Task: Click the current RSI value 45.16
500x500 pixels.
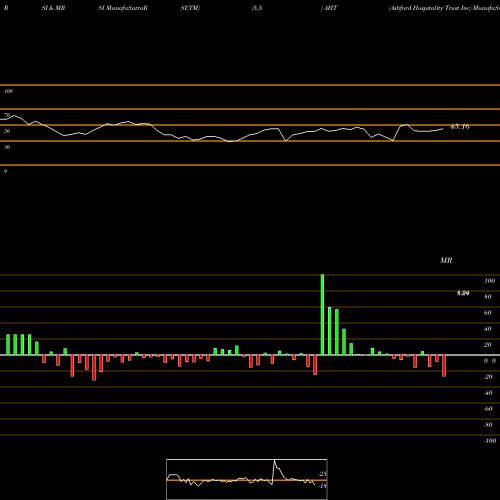Action: click(460, 127)
